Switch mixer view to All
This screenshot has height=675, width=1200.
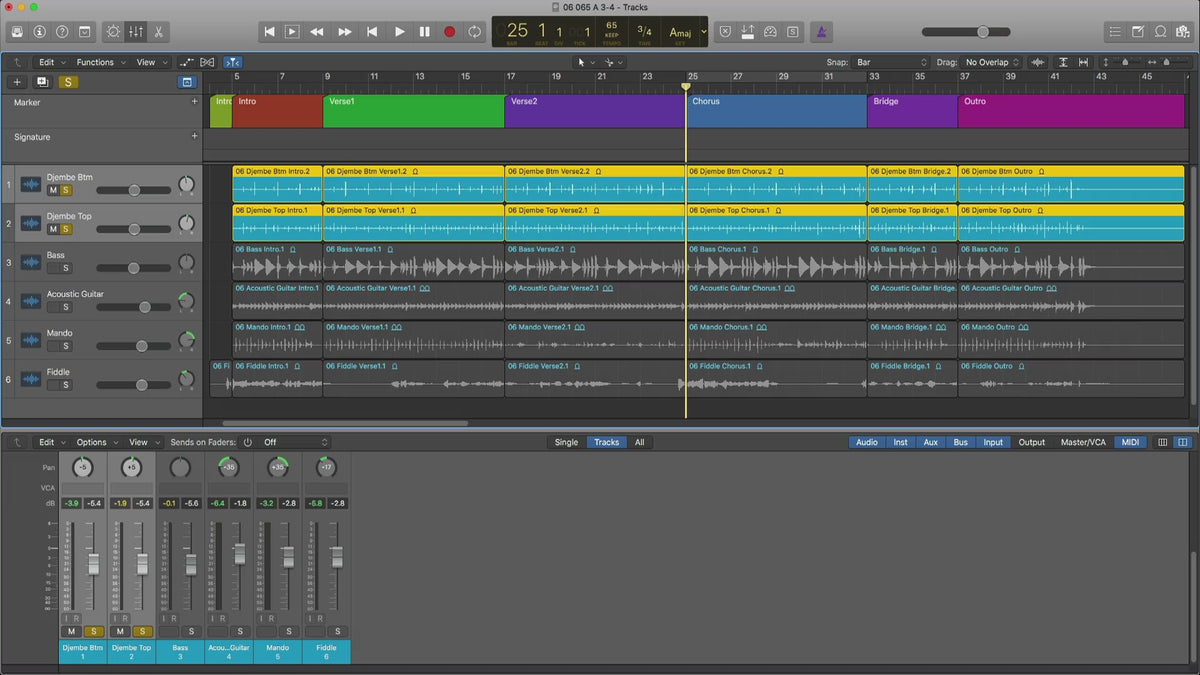pyautogui.click(x=639, y=442)
